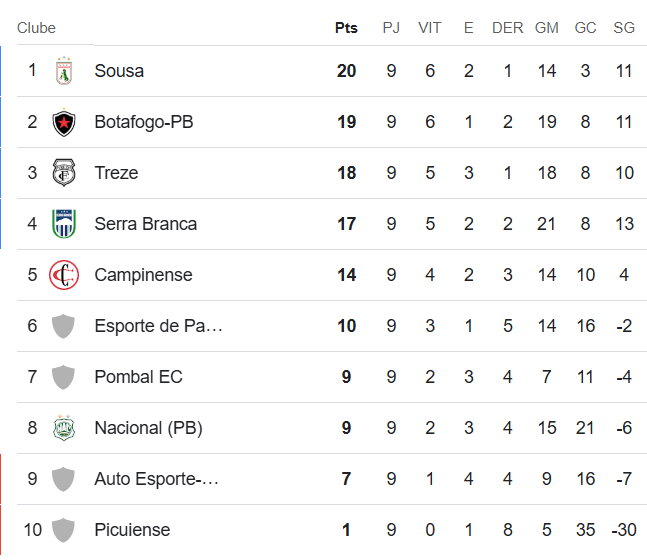
Task: Open the Serra Branca team page
Action: point(145,224)
